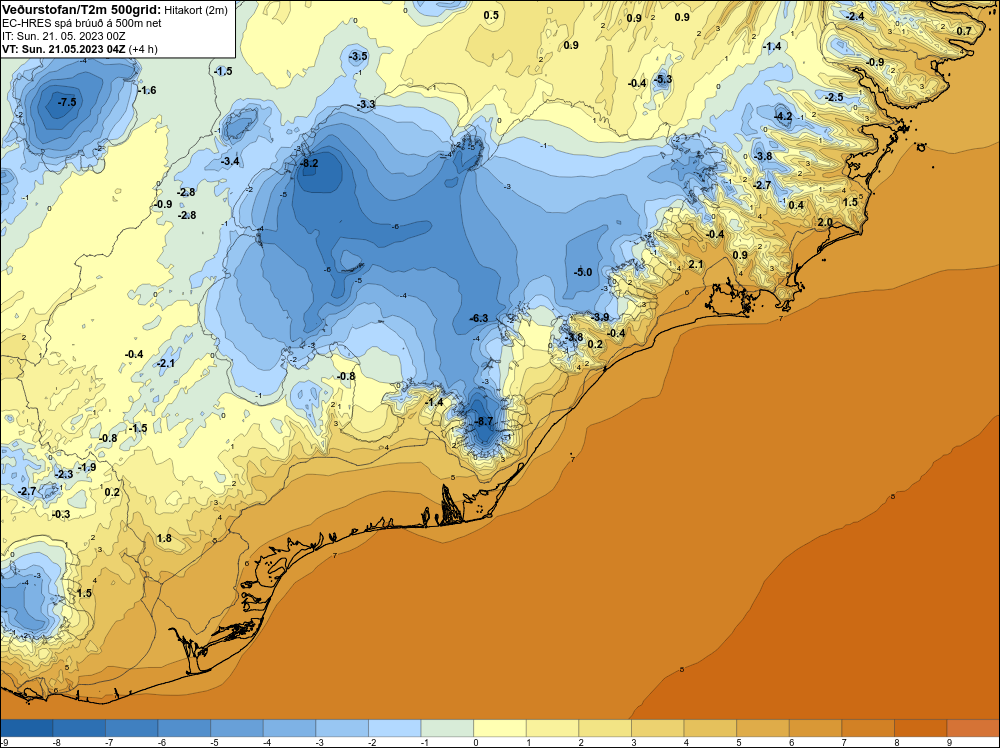This screenshot has height=748, width=1000.
Task: Click the 0.7 temperature value
Action: tap(964, 31)
